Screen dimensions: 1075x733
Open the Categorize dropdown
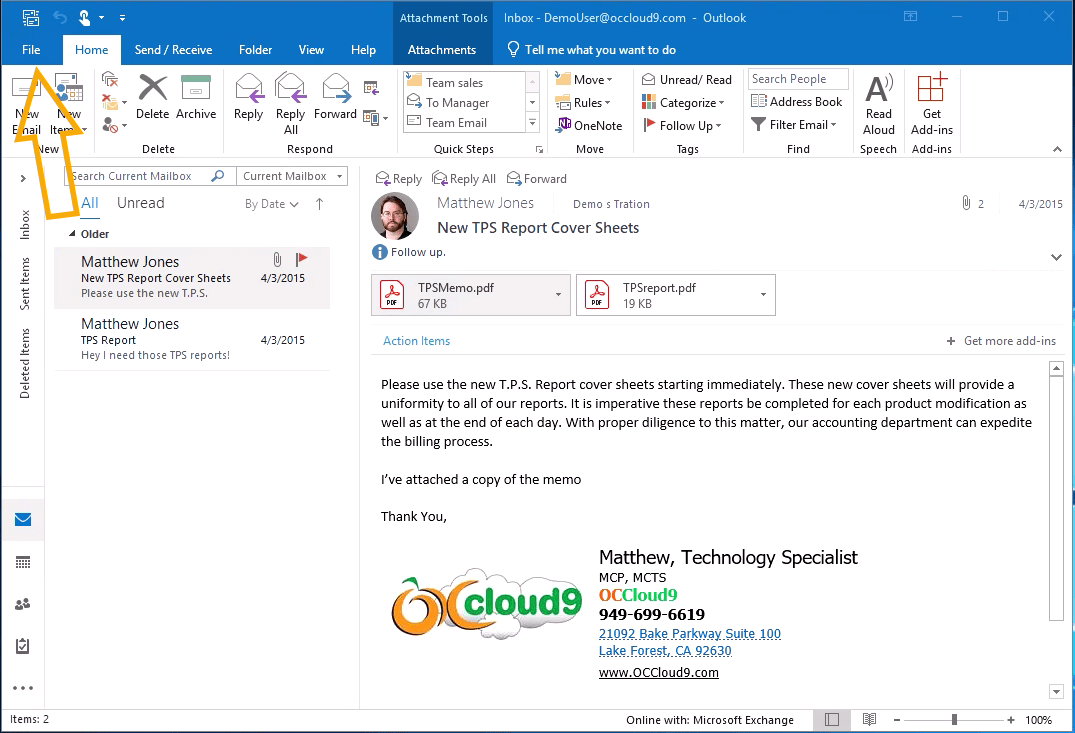pos(683,103)
